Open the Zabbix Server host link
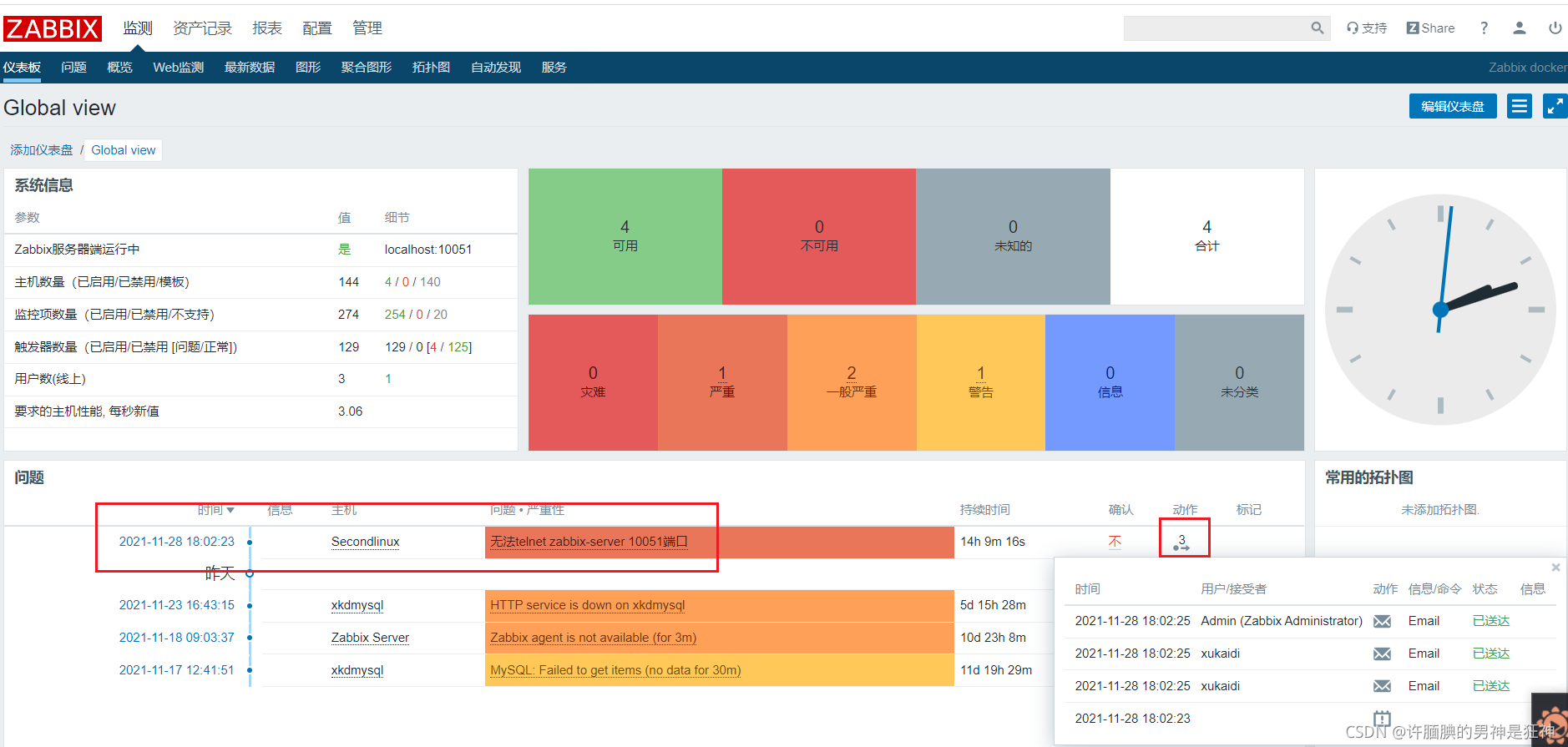Image resolution: width=1568 pixels, height=747 pixels. pos(370,638)
